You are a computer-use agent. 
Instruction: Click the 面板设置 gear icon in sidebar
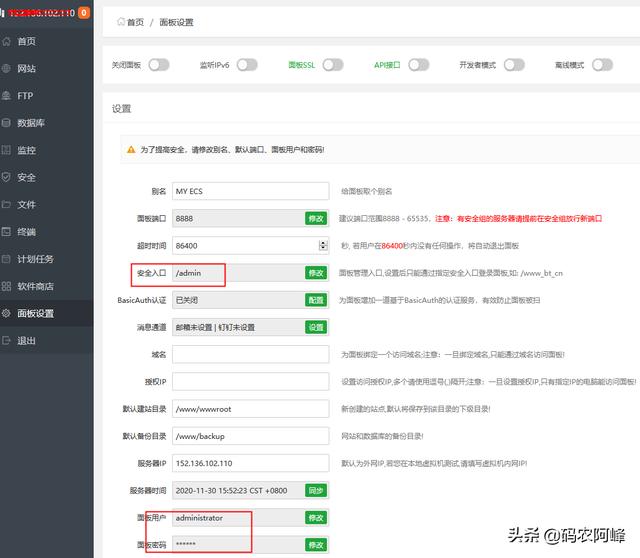tap(6, 313)
